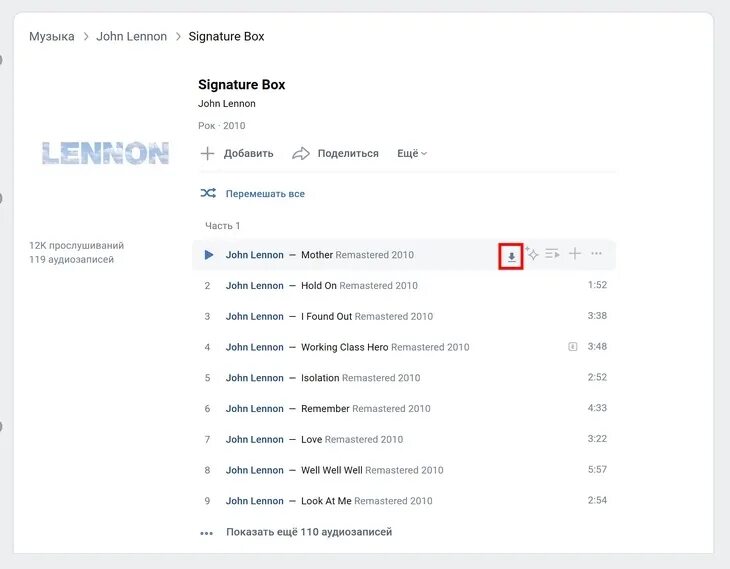This screenshot has width=730, height=569.
Task: Play the Mother track
Action: pos(209,255)
